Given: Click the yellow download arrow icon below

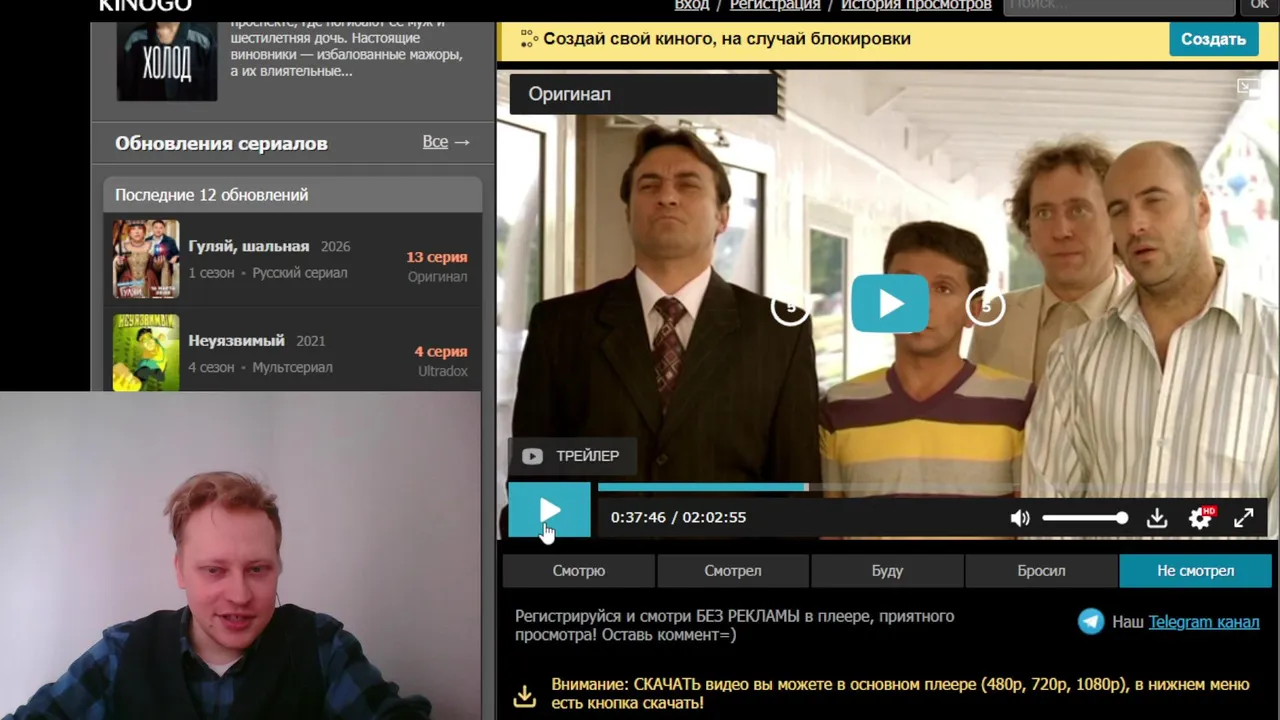Looking at the screenshot, I should click(x=525, y=695).
